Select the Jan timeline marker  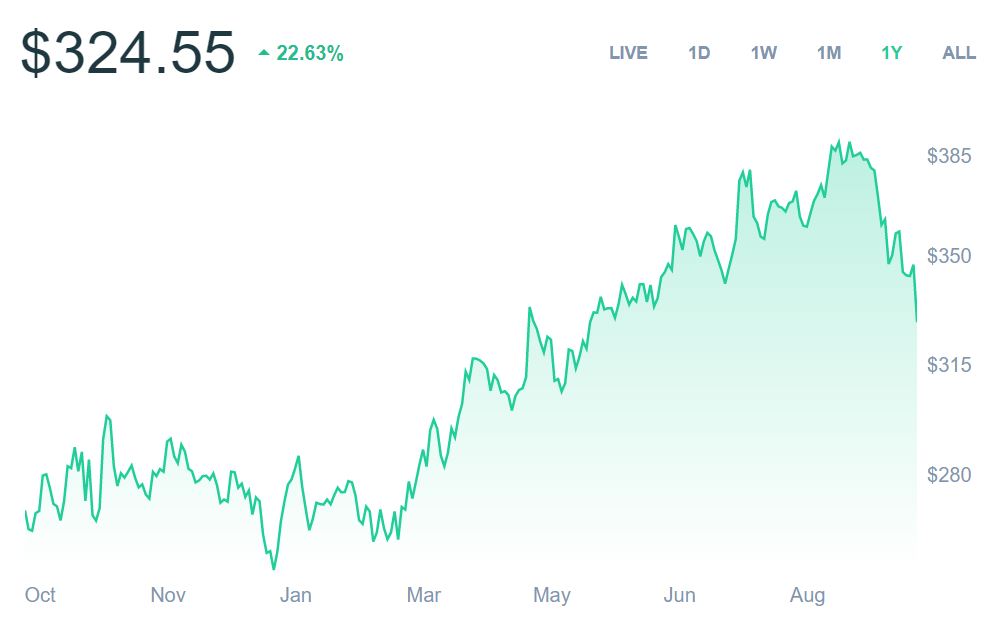(x=295, y=596)
